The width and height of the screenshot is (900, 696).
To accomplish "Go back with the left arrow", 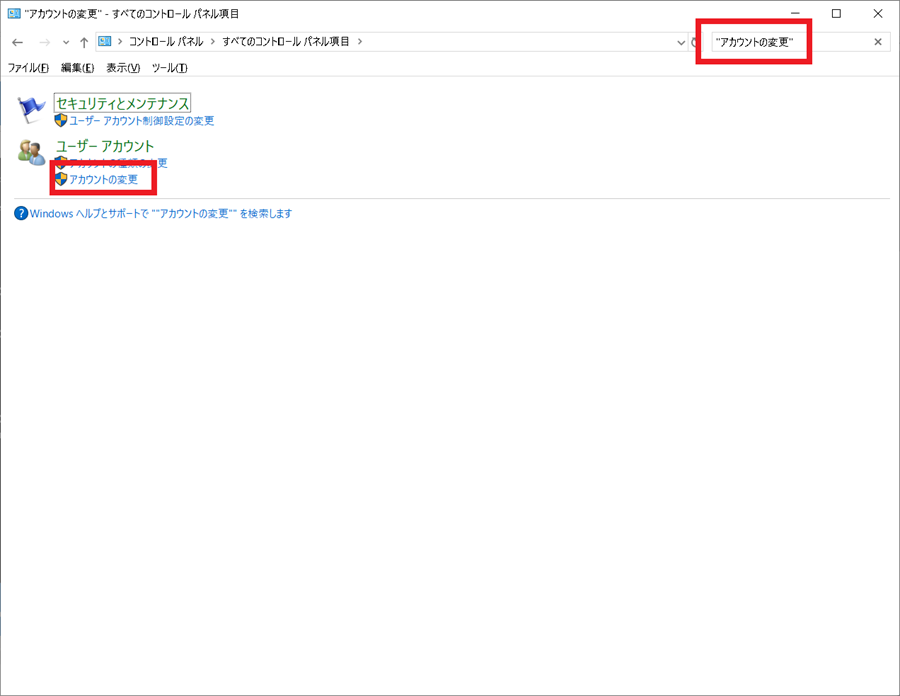I will [x=17, y=42].
